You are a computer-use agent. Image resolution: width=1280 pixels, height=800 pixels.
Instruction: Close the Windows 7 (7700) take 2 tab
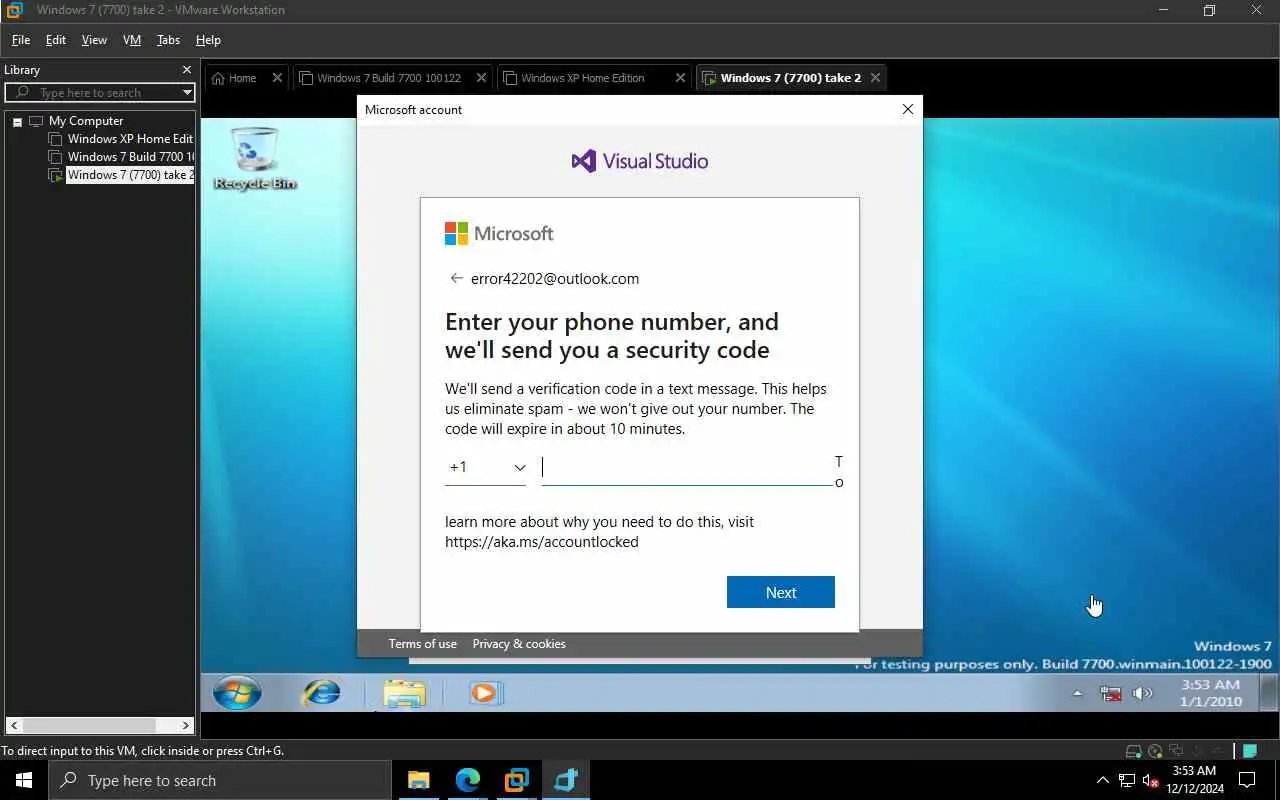coord(876,78)
